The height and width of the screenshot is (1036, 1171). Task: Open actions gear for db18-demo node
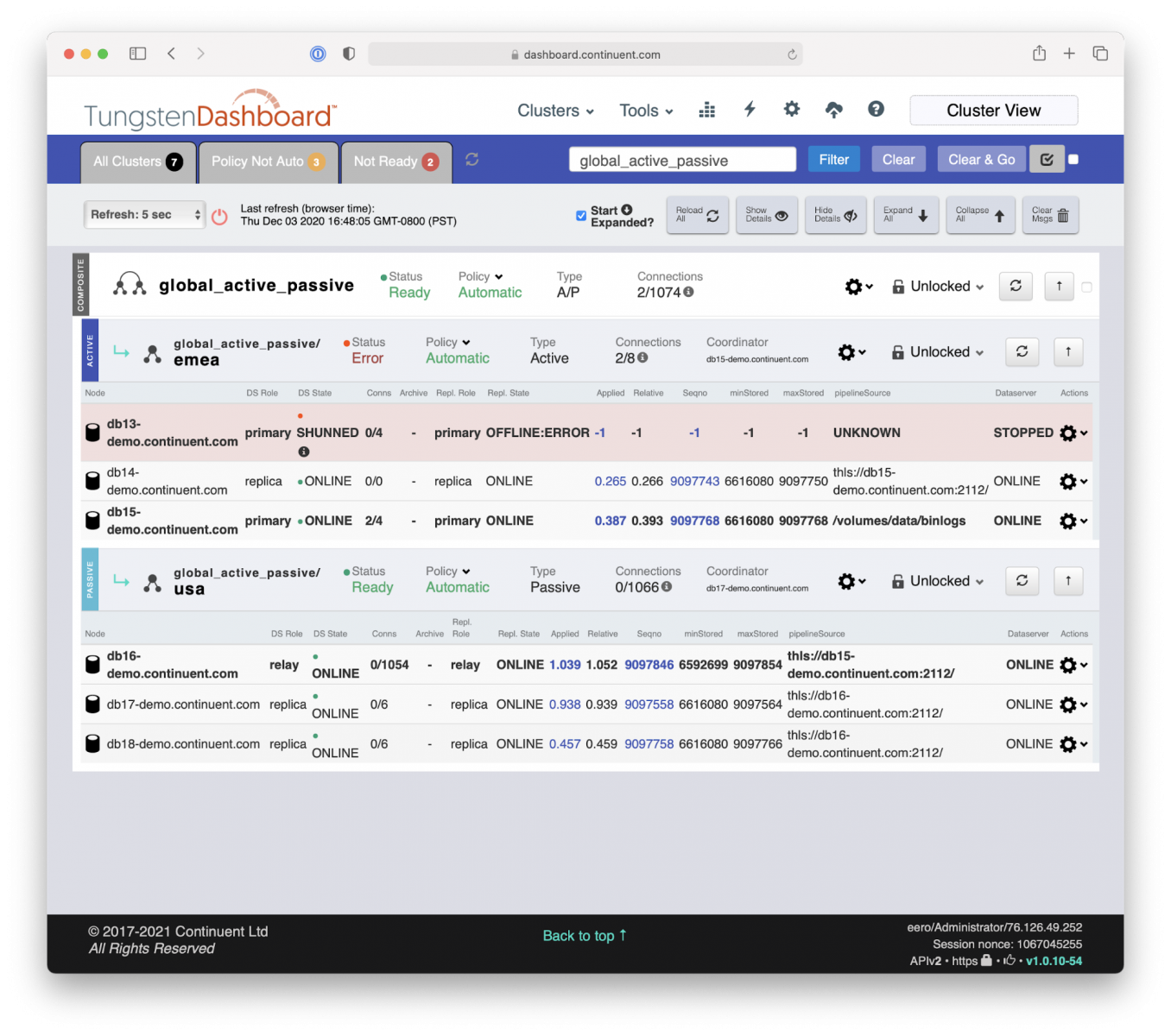click(x=1073, y=744)
